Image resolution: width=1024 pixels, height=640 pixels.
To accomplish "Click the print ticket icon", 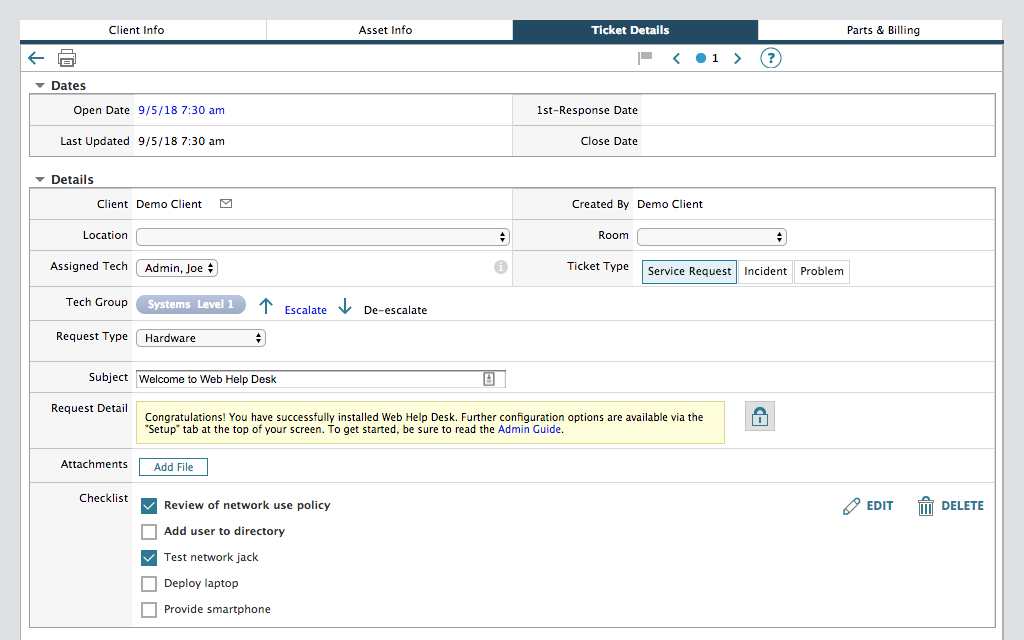I will pos(66,58).
